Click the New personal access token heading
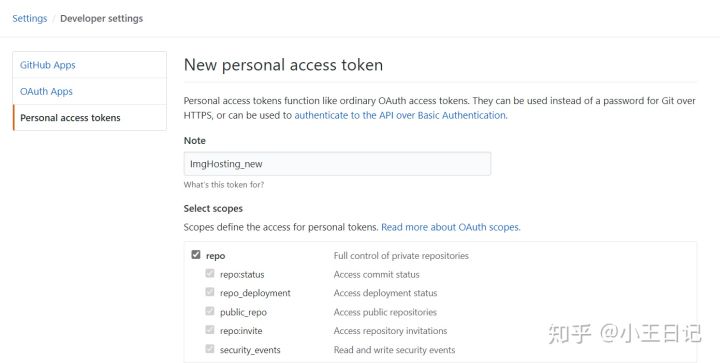This screenshot has width=720, height=363. pyautogui.click(x=283, y=65)
